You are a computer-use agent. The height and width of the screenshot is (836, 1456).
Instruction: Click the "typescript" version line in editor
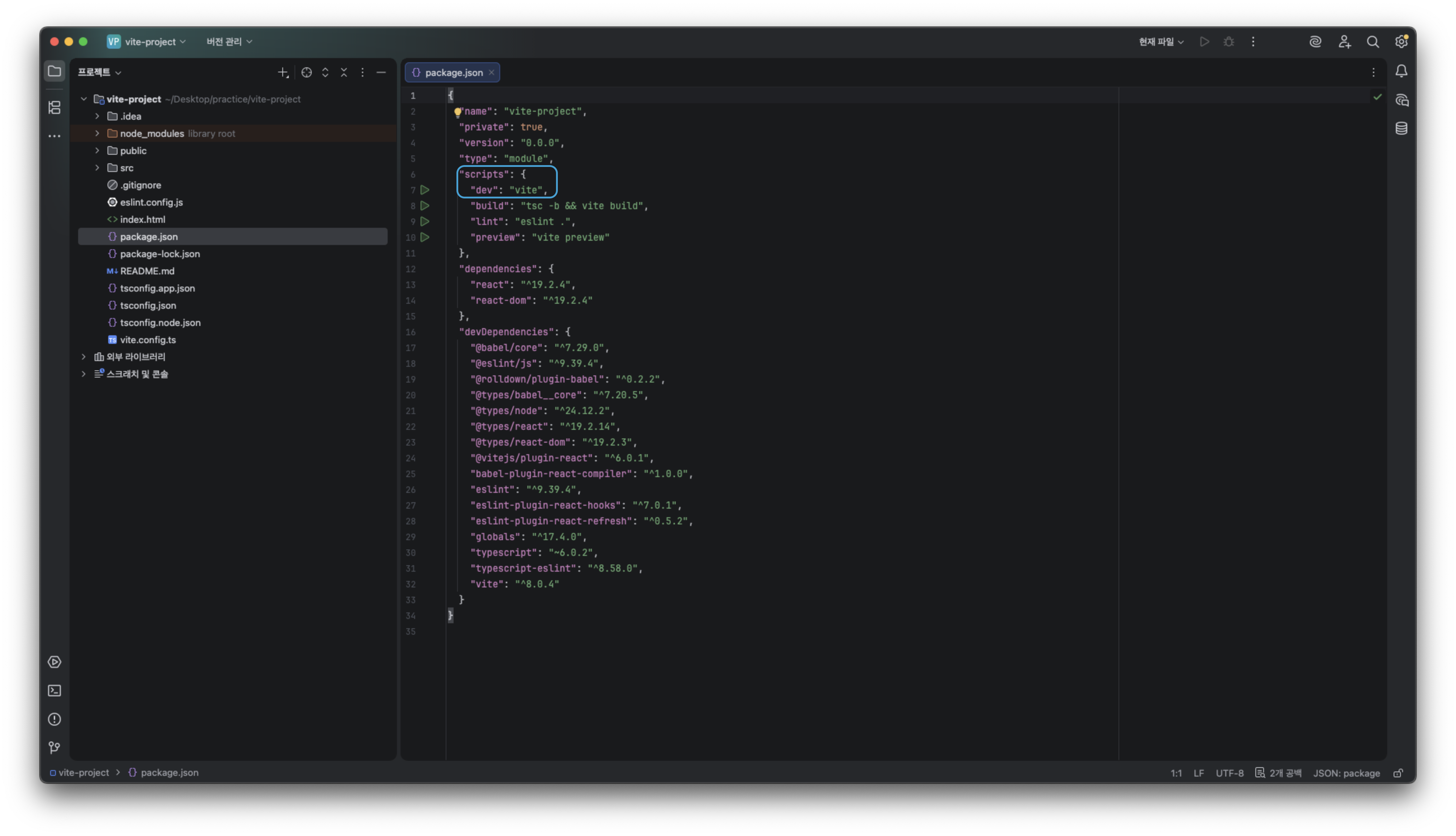click(x=534, y=552)
